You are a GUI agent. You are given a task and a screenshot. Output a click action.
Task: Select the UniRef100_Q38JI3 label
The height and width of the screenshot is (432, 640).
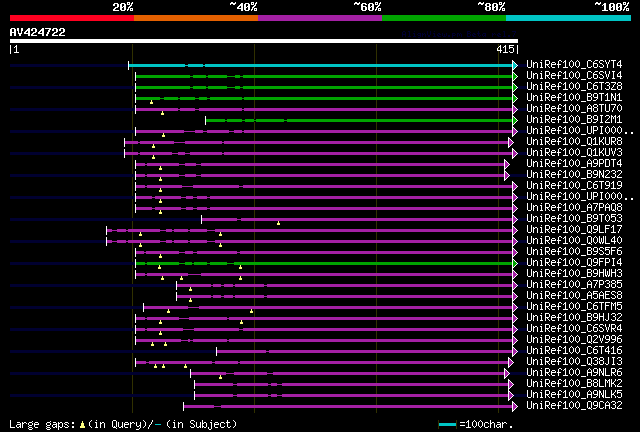pyautogui.click(x=574, y=362)
